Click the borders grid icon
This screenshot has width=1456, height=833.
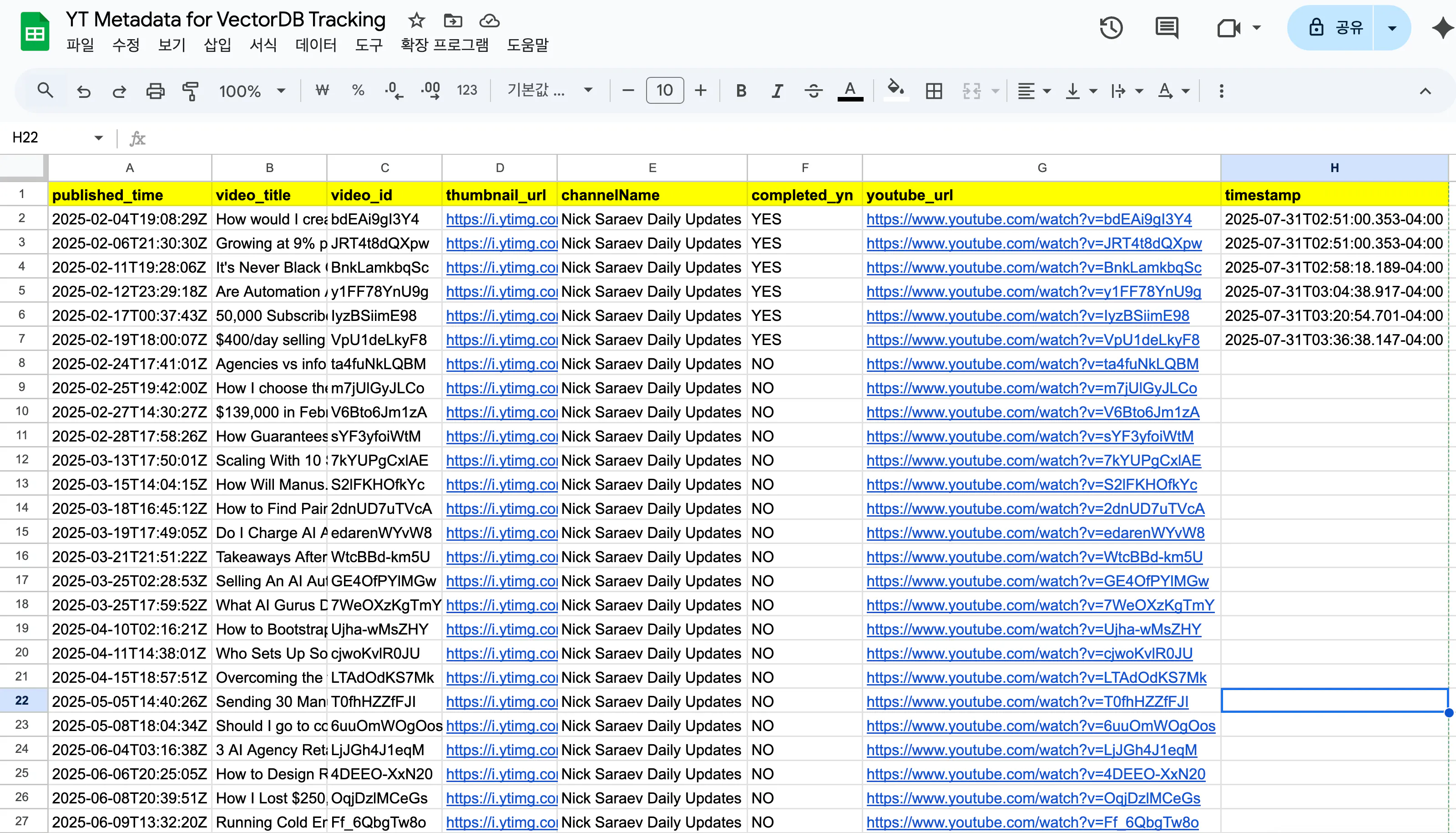pos(934,91)
